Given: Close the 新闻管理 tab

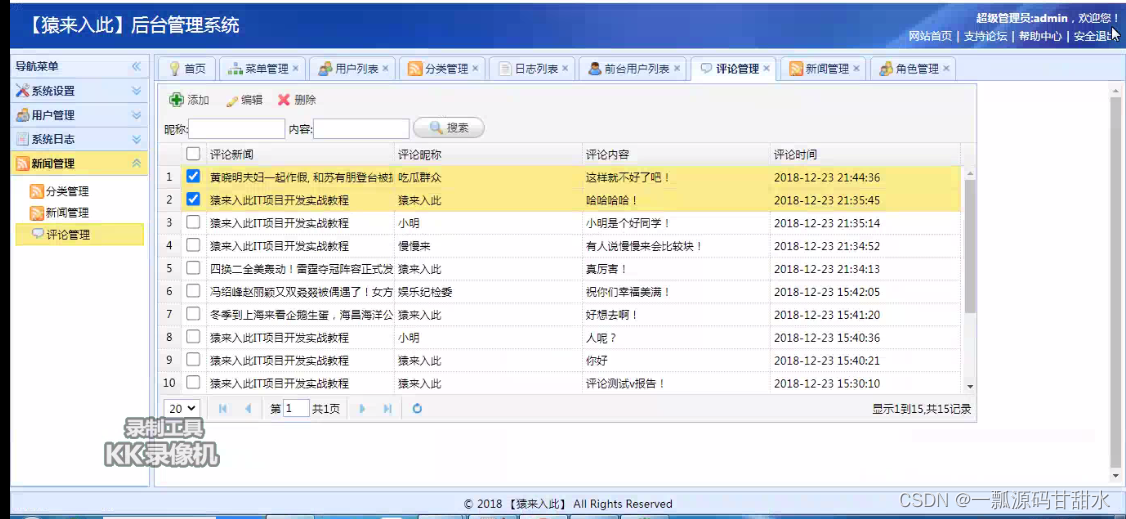Looking at the screenshot, I should [x=856, y=68].
